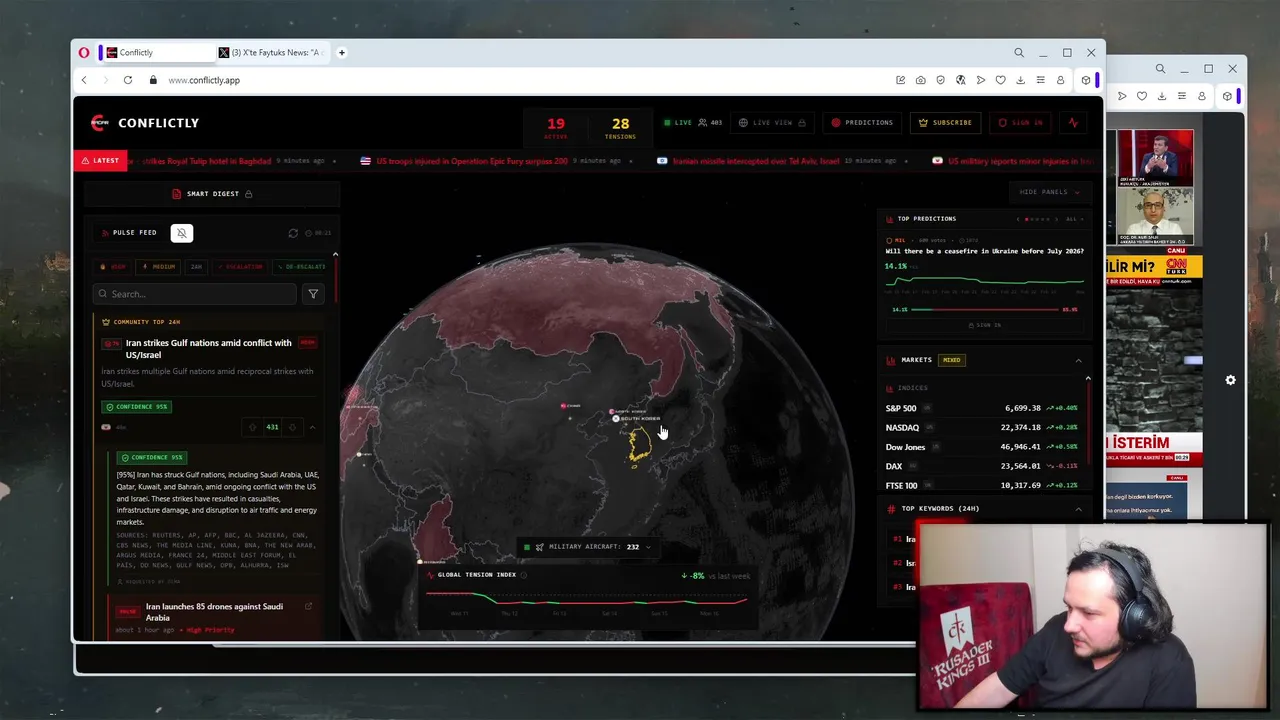The width and height of the screenshot is (1280, 720).
Task: Open the PREDICTIONS nav item
Action: [x=862, y=123]
